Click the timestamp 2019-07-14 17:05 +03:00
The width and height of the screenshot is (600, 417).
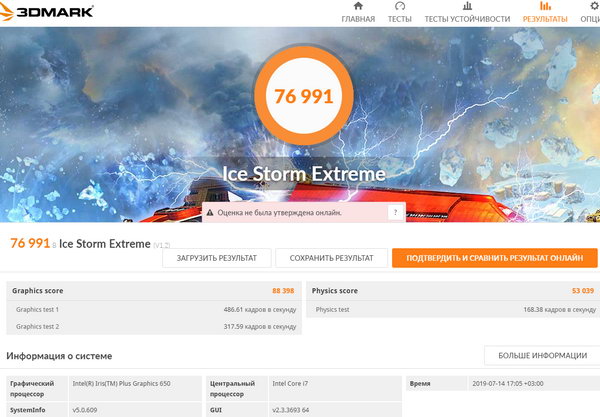click(x=508, y=383)
